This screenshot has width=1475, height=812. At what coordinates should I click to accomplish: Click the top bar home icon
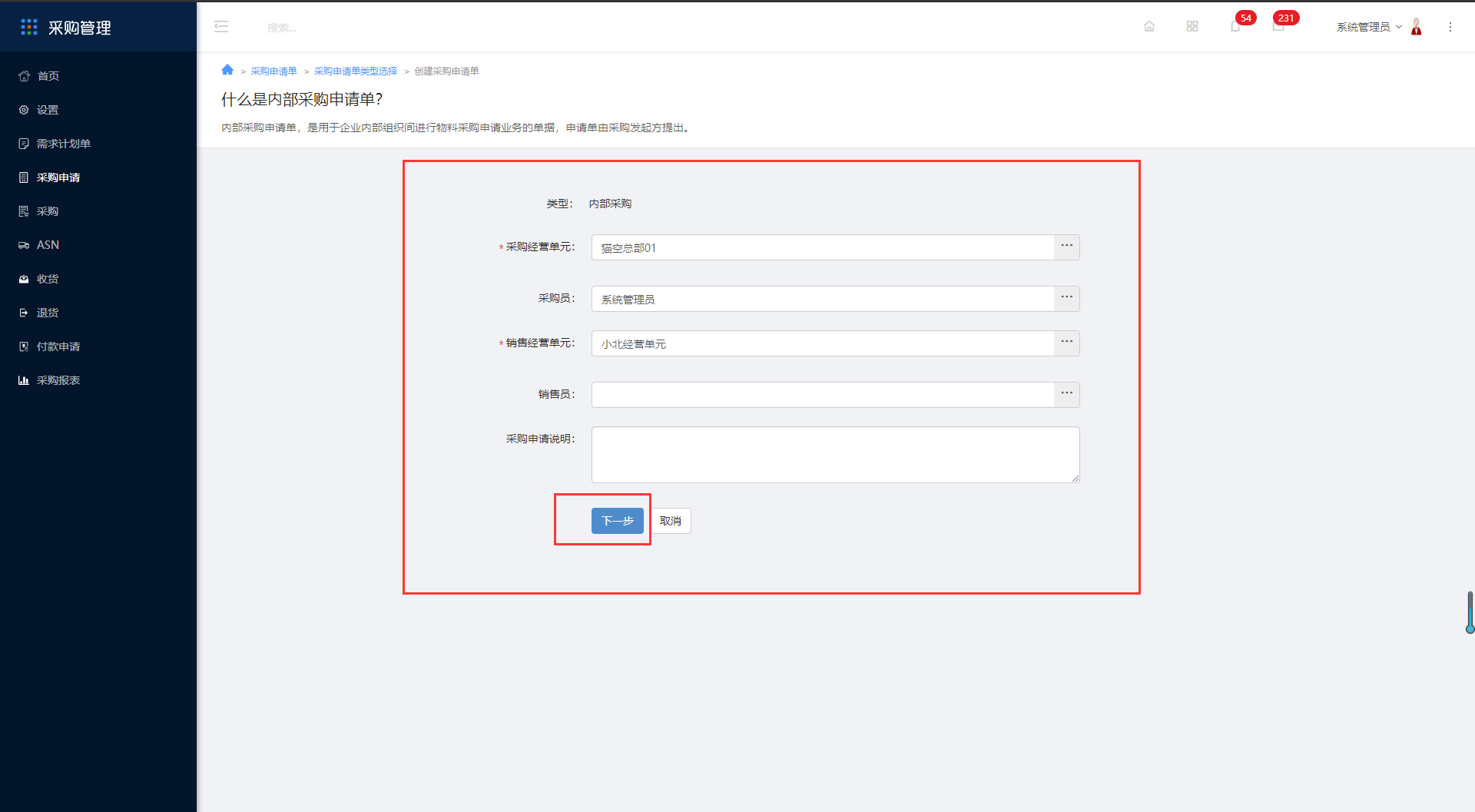[x=1149, y=26]
